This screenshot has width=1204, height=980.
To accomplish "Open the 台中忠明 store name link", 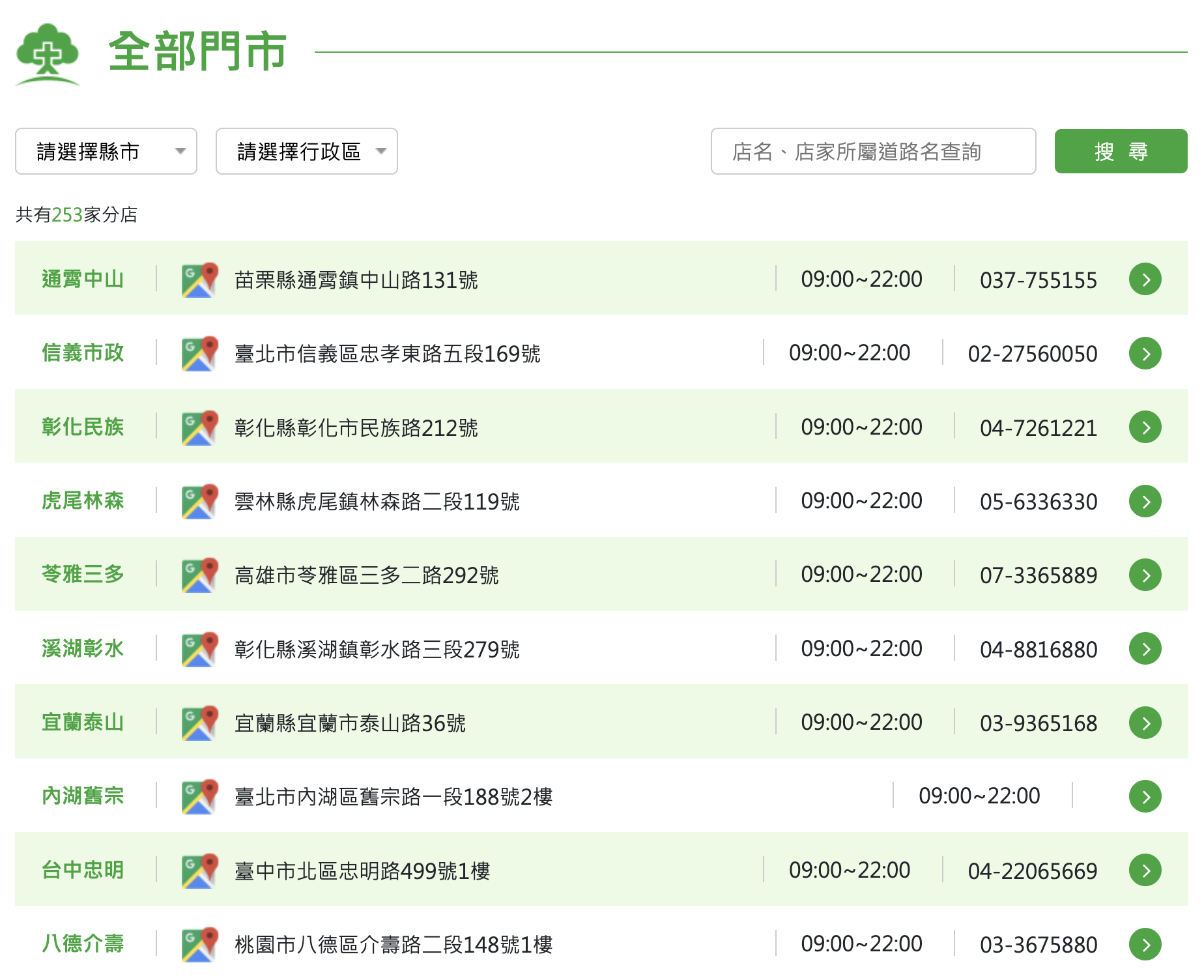I will point(83,870).
